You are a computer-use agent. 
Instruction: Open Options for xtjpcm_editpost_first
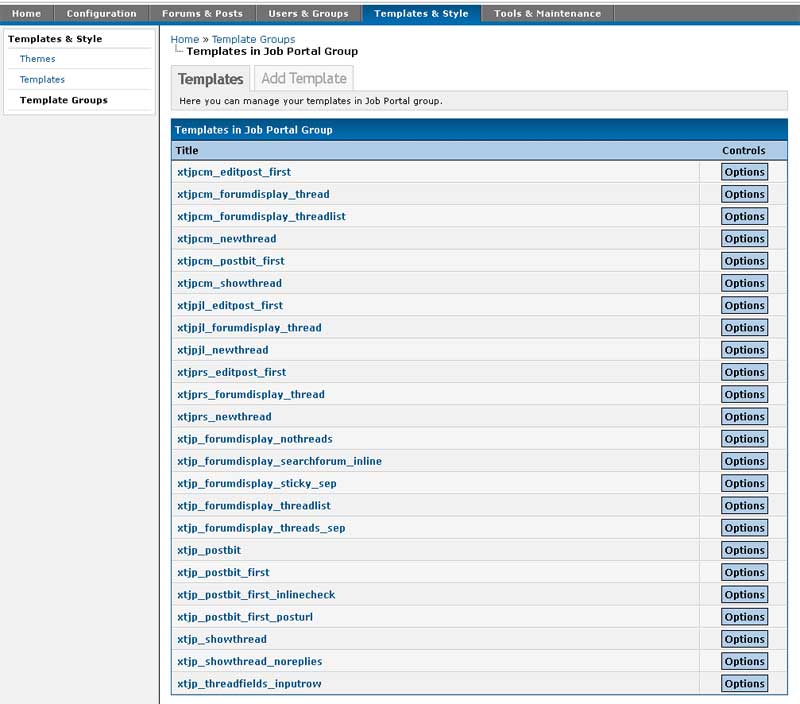pos(744,172)
